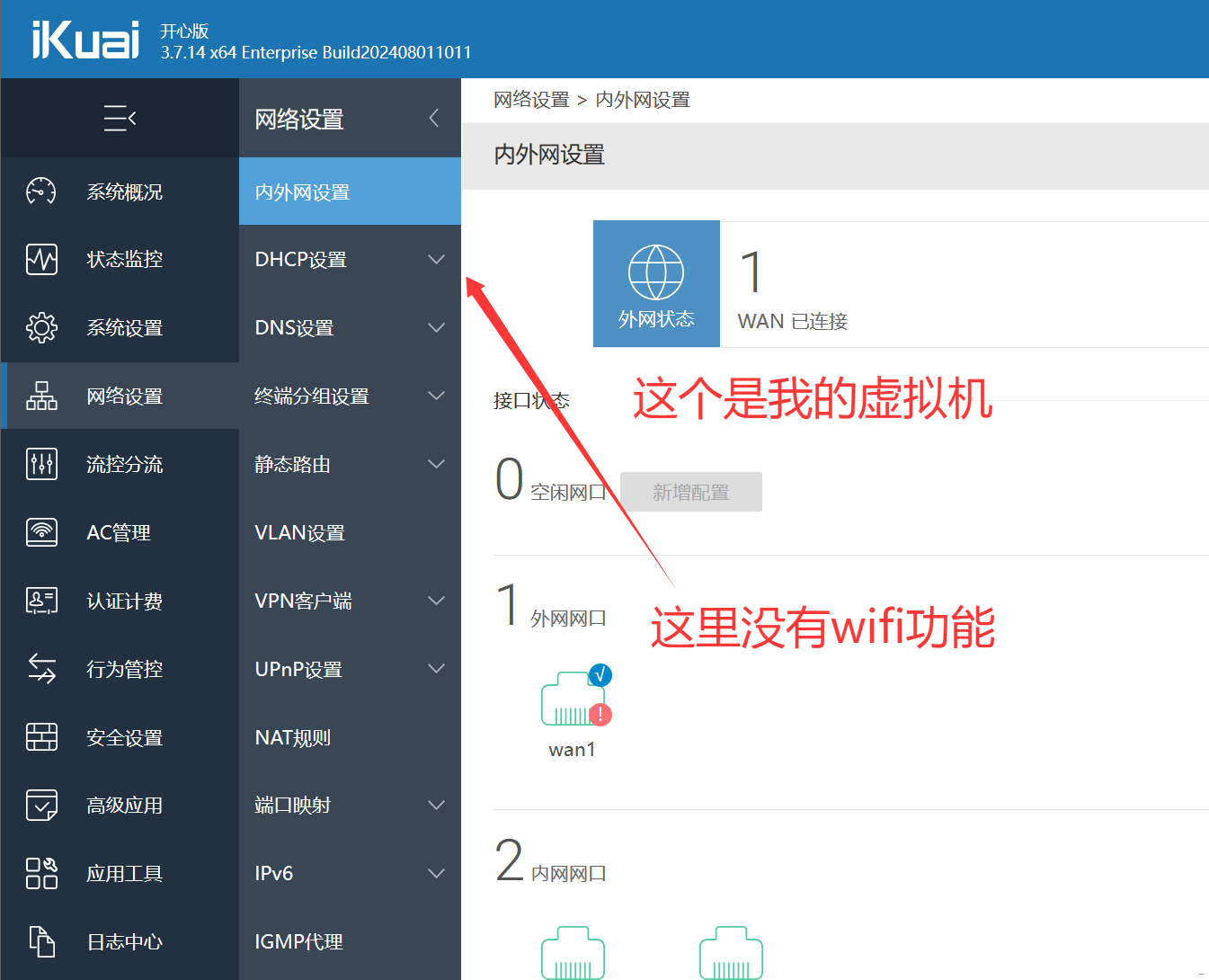The image size is (1209, 980).
Task: Click the 外网状态 globe tile
Action: coord(656,283)
